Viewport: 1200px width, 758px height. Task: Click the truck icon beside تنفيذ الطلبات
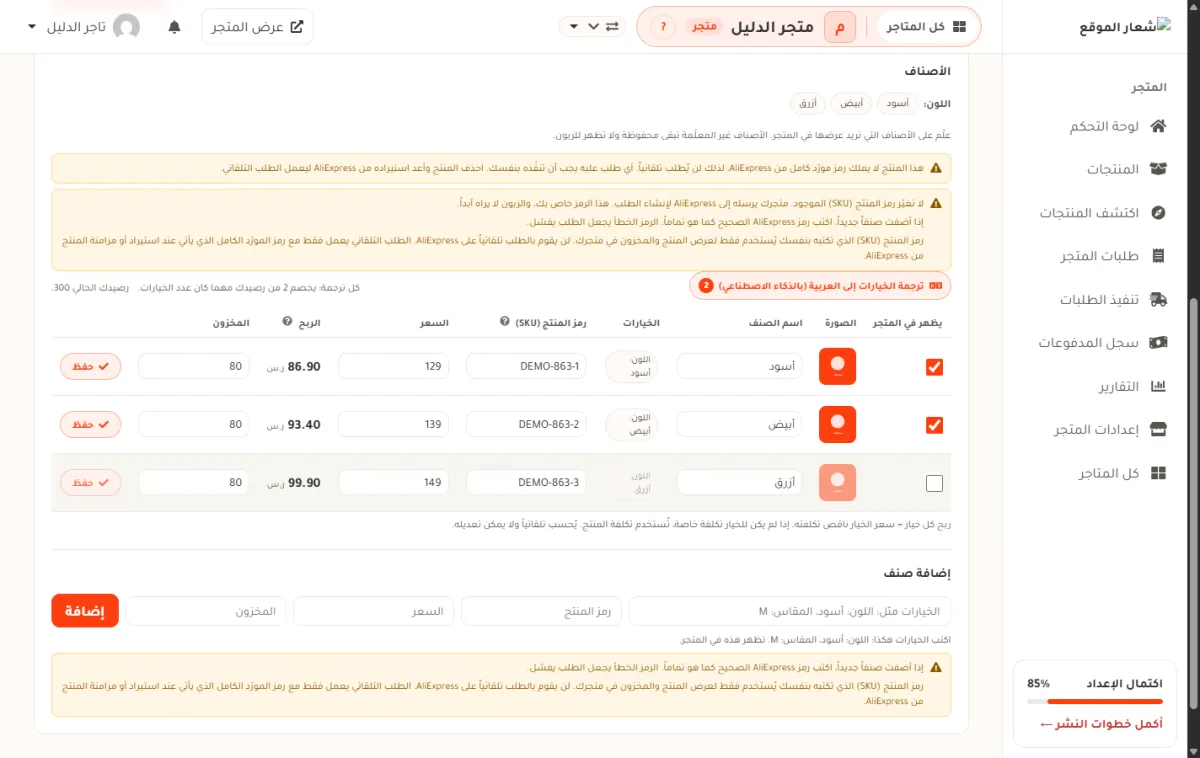coord(1159,299)
